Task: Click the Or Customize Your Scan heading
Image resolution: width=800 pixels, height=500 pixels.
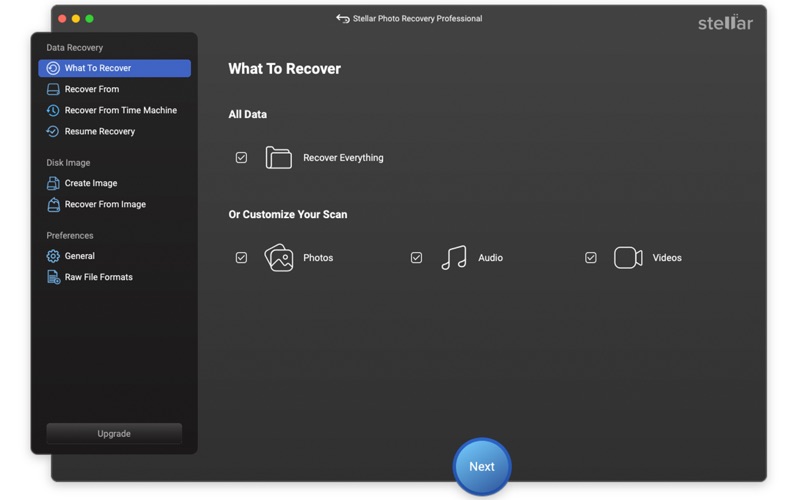Action: coord(288,214)
